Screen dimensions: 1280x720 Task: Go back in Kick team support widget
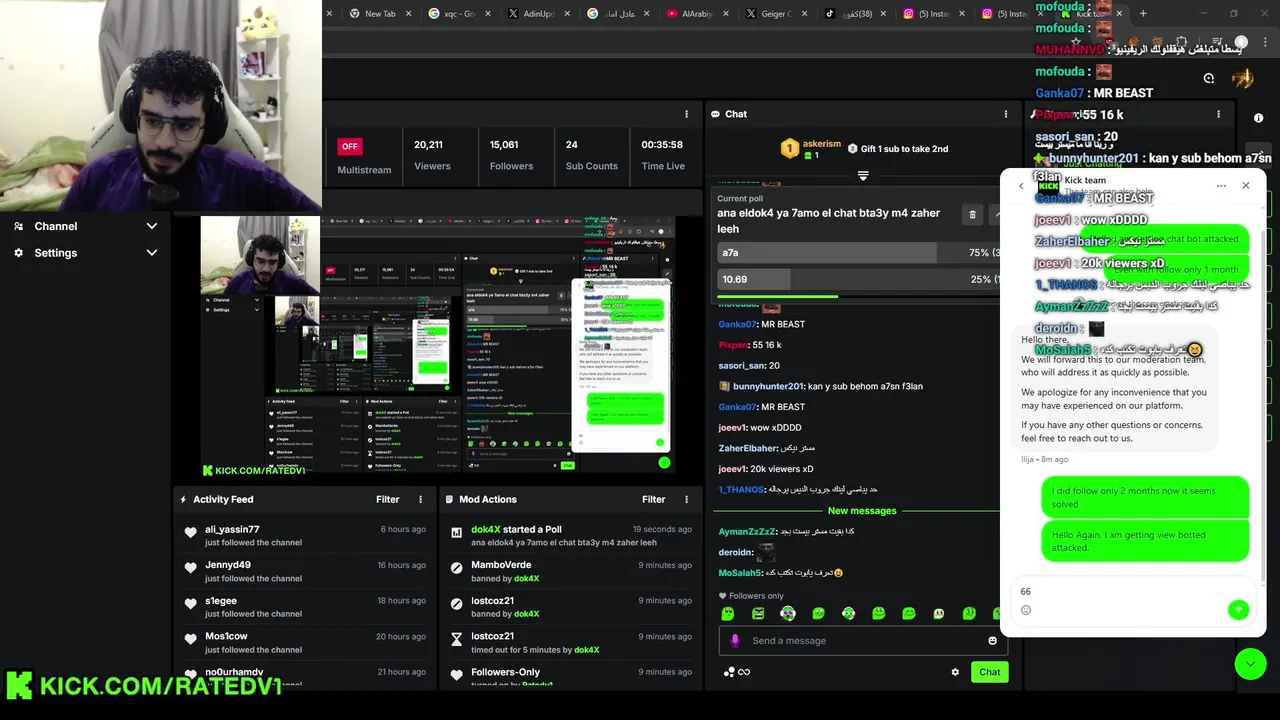tap(1021, 185)
